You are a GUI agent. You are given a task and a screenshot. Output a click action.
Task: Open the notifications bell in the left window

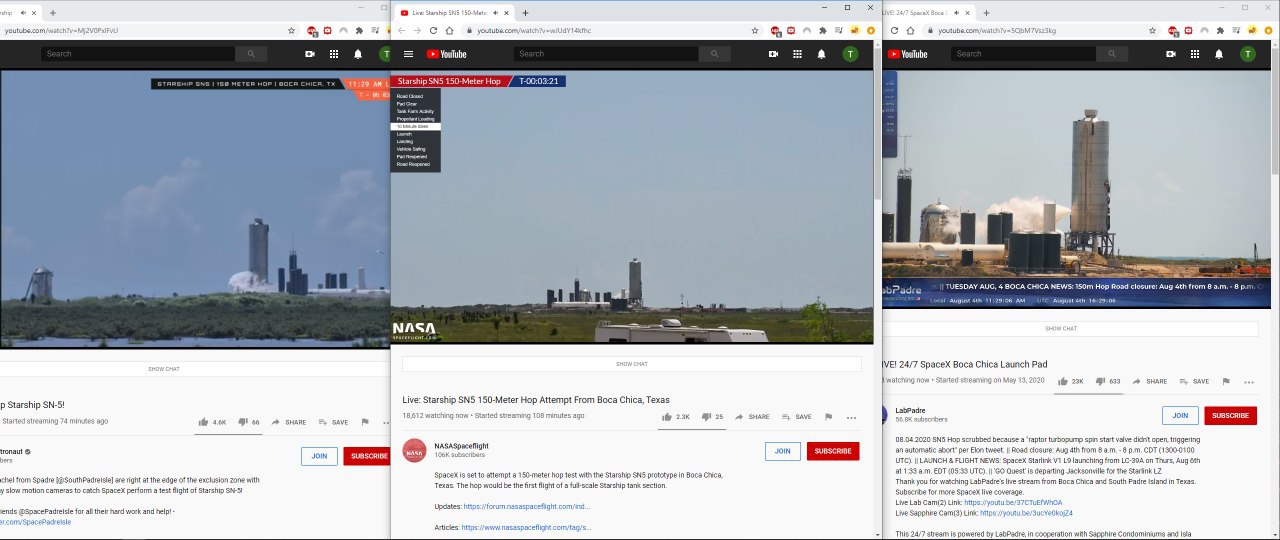point(358,54)
